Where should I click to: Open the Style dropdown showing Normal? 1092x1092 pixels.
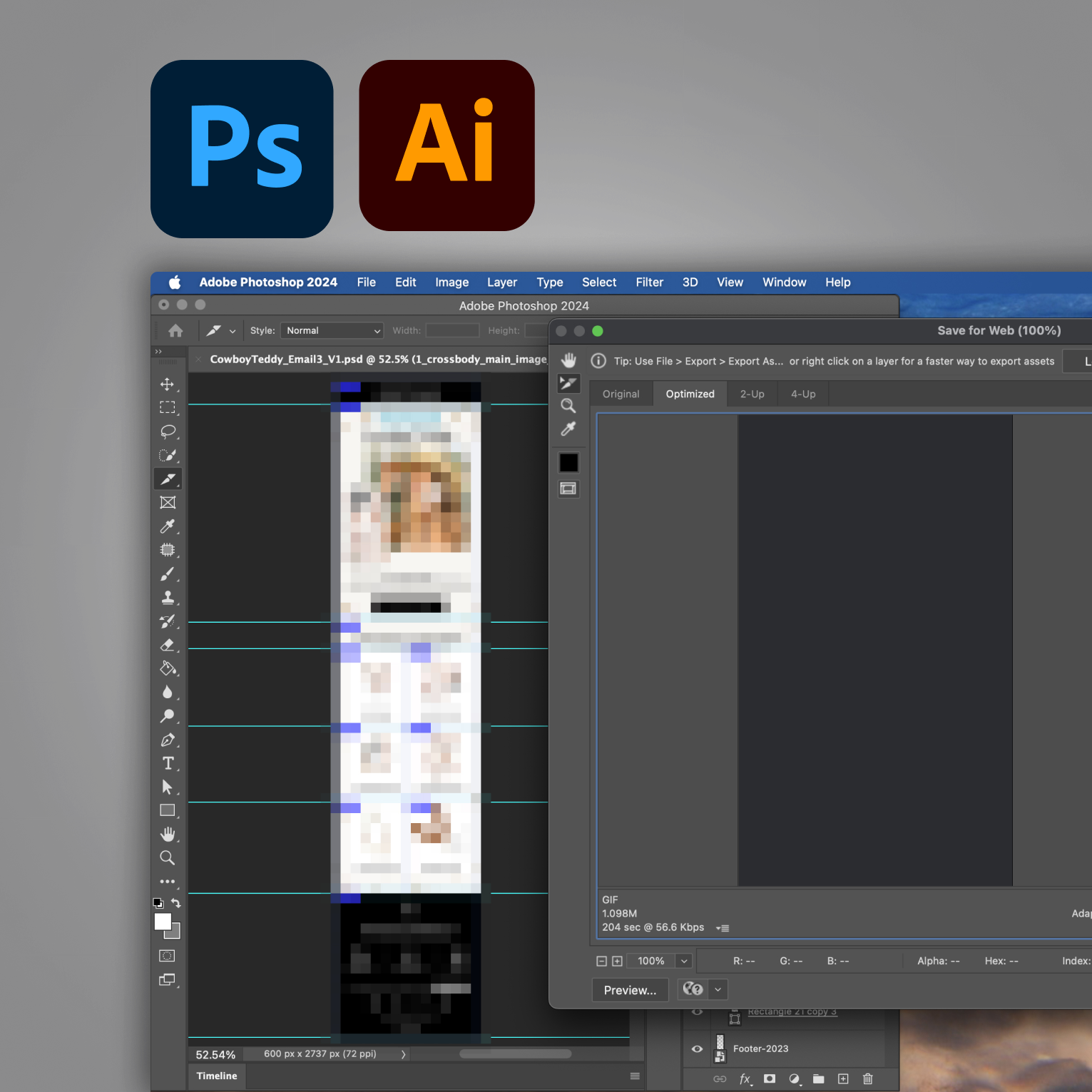332,330
